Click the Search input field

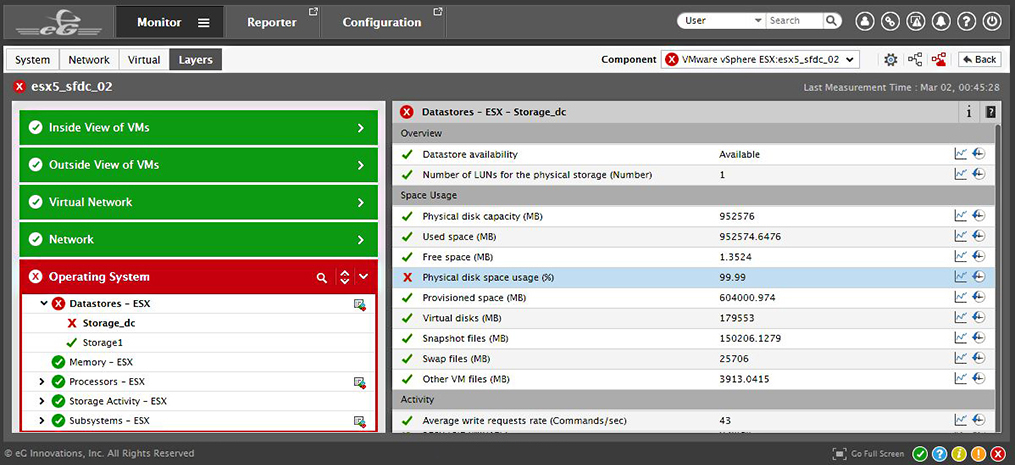point(795,21)
